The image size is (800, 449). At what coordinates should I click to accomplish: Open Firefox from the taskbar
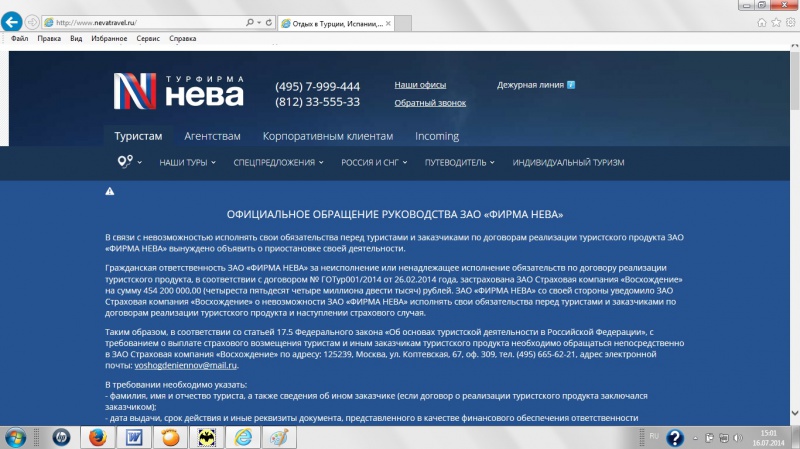click(97, 438)
